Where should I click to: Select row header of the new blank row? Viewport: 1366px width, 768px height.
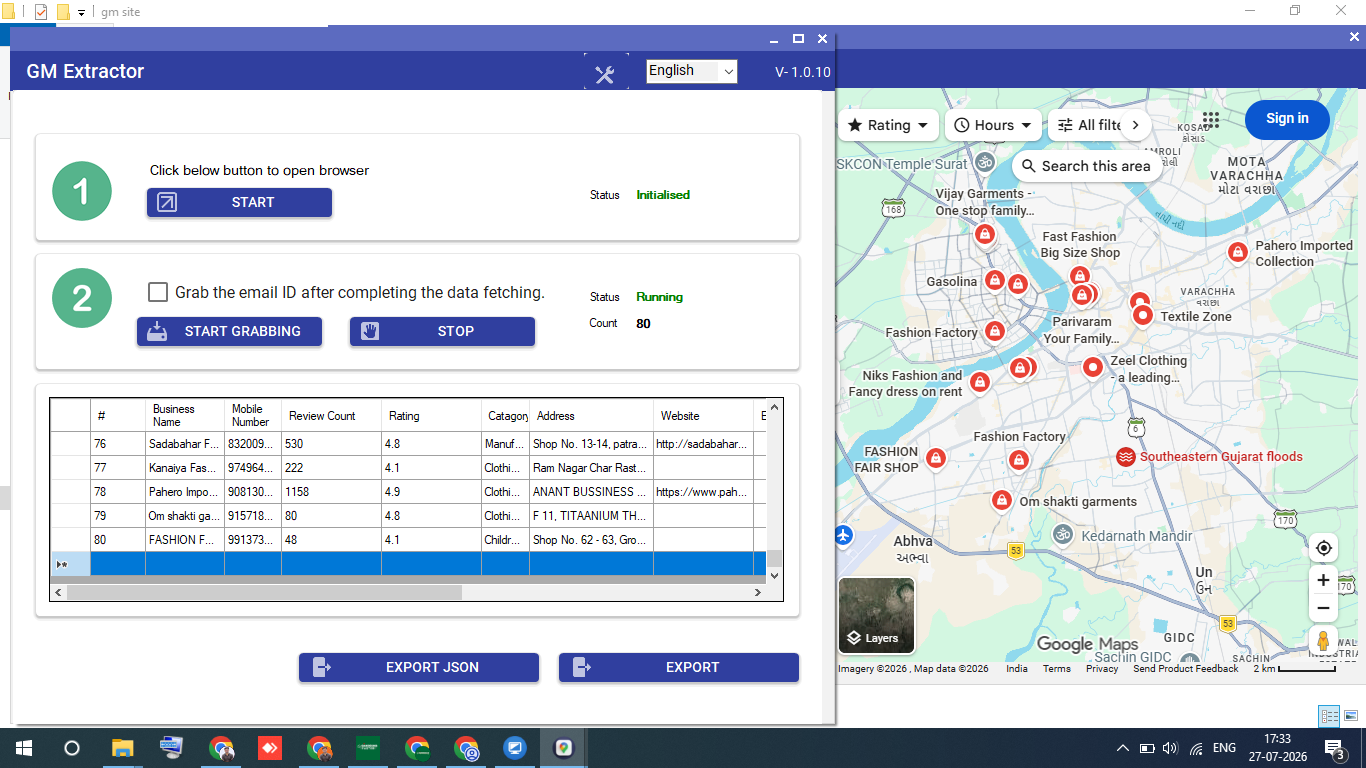tap(70, 564)
